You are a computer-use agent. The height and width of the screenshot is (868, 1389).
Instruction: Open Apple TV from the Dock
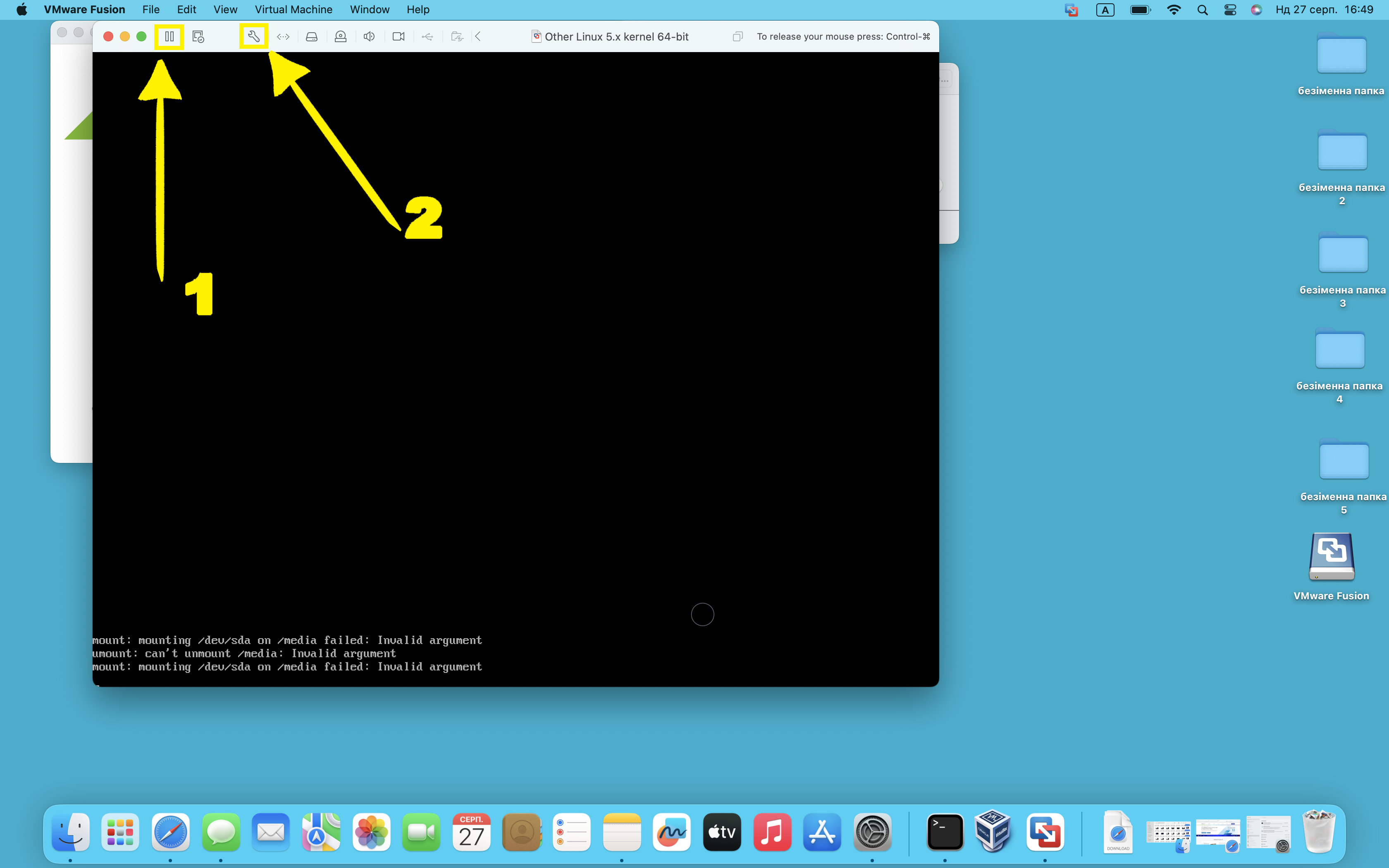click(x=722, y=832)
